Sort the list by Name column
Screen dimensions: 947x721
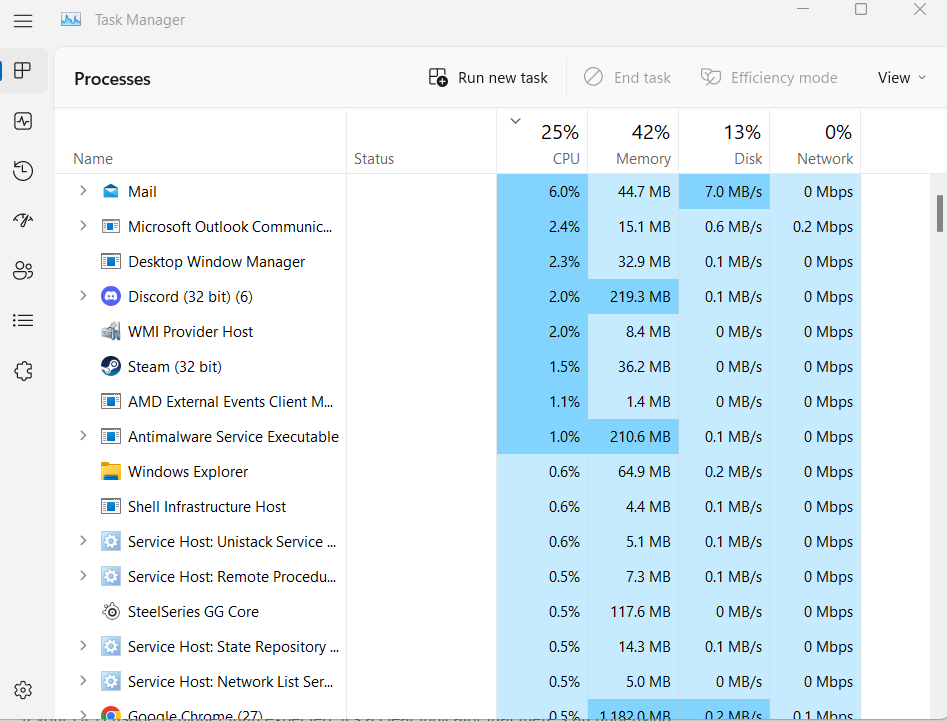[93, 159]
